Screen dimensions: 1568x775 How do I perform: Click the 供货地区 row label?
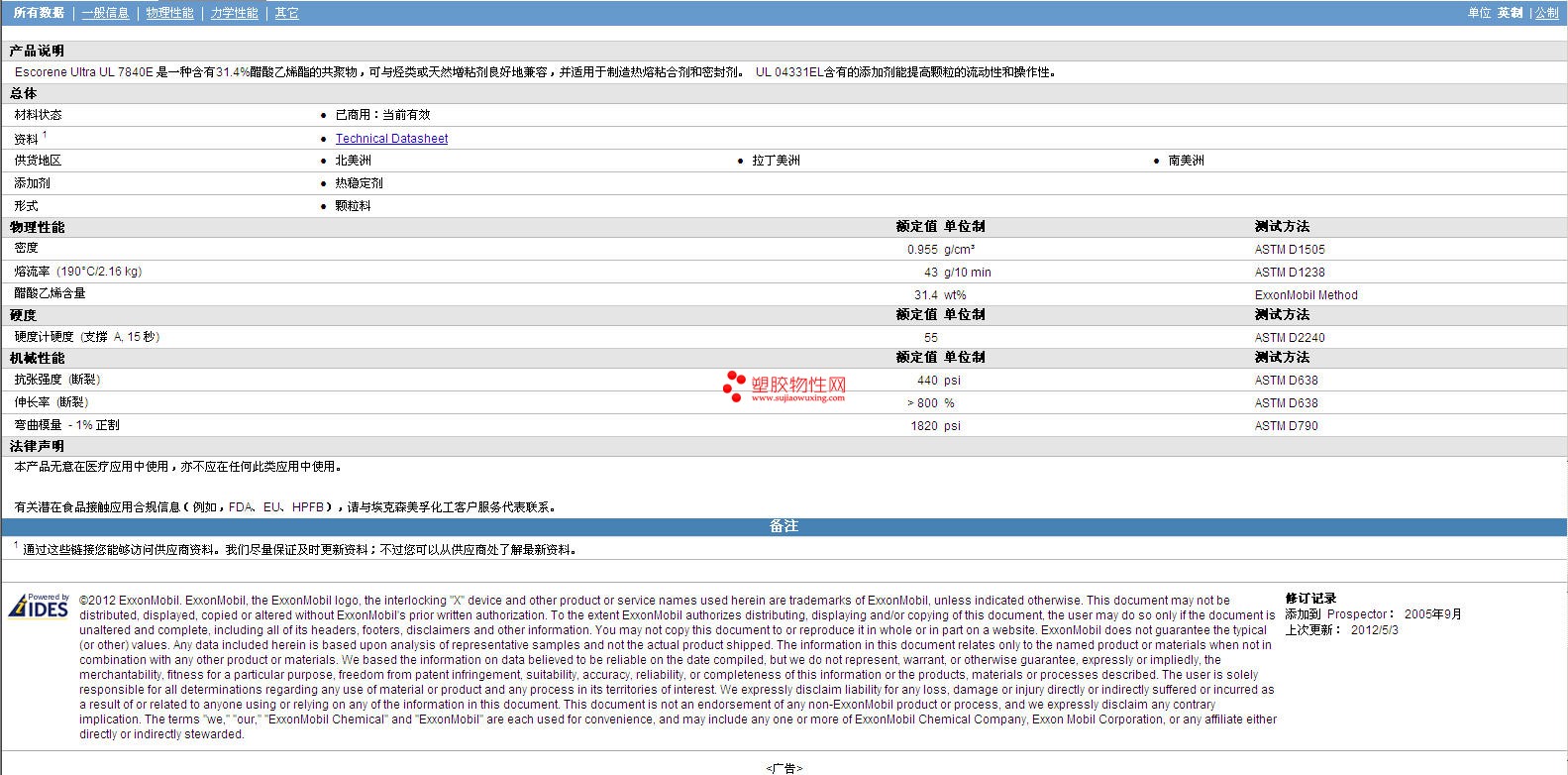coord(38,161)
